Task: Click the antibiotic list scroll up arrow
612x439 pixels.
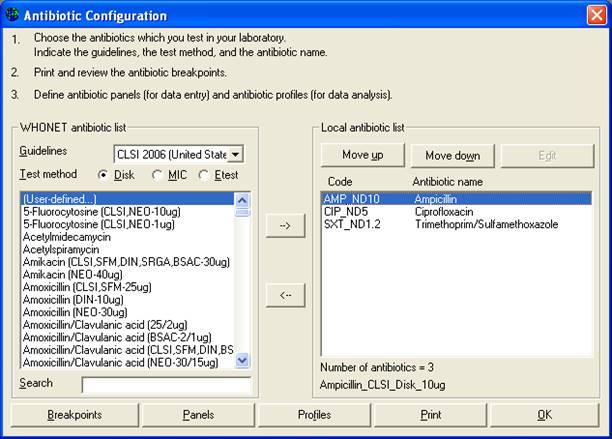Action: click(242, 200)
